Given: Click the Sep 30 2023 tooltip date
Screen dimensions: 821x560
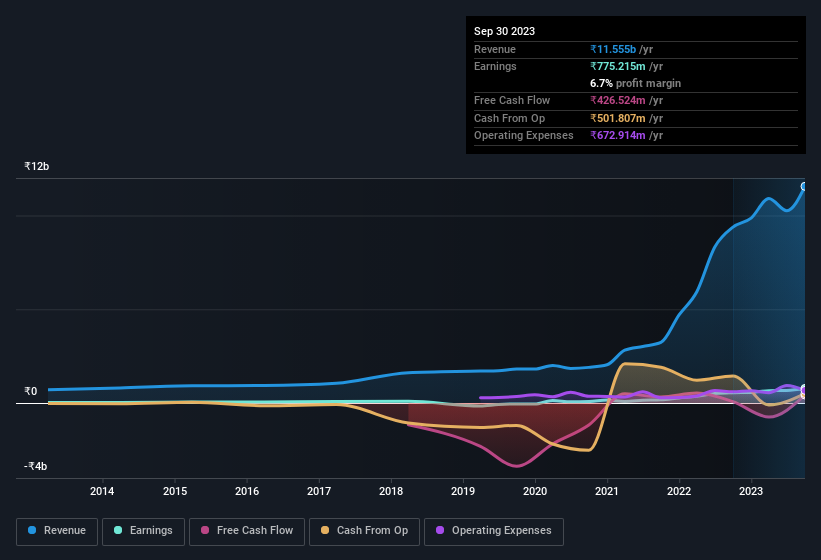Looking at the screenshot, I should click(504, 31).
